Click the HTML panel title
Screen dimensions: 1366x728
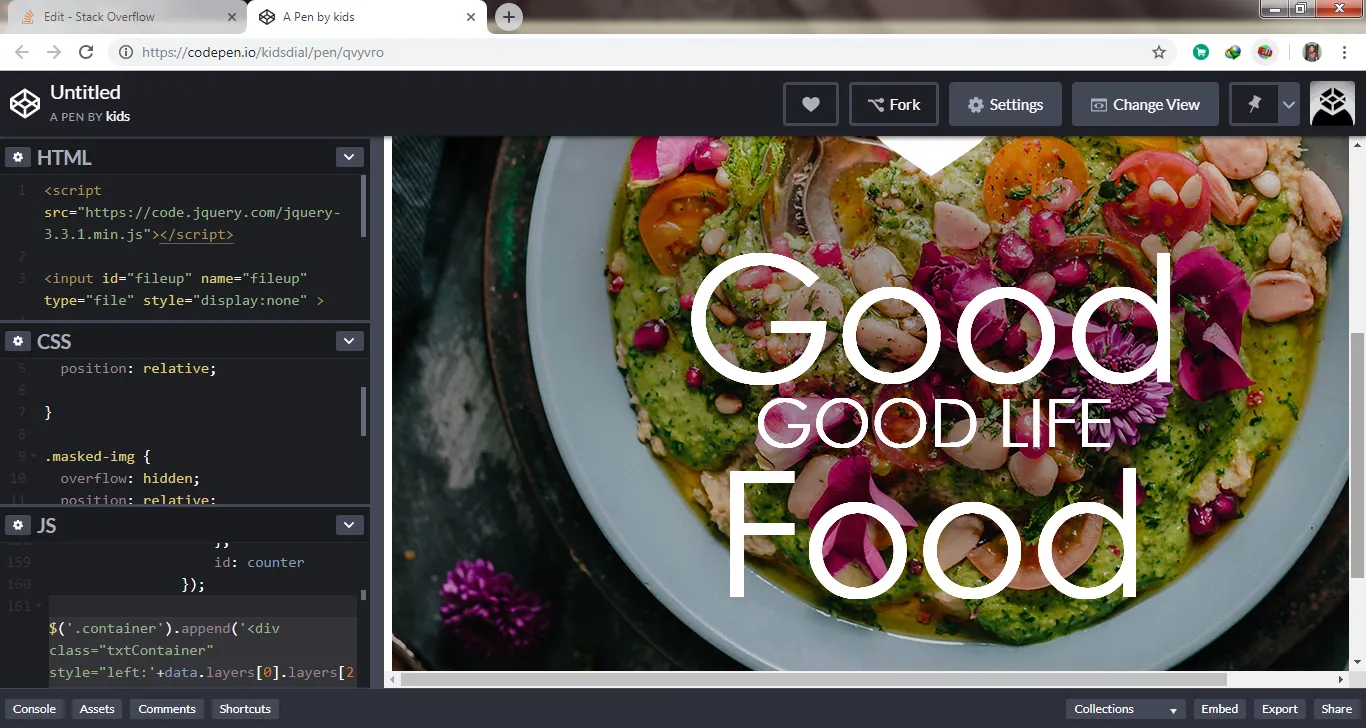pyautogui.click(x=64, y=157)
